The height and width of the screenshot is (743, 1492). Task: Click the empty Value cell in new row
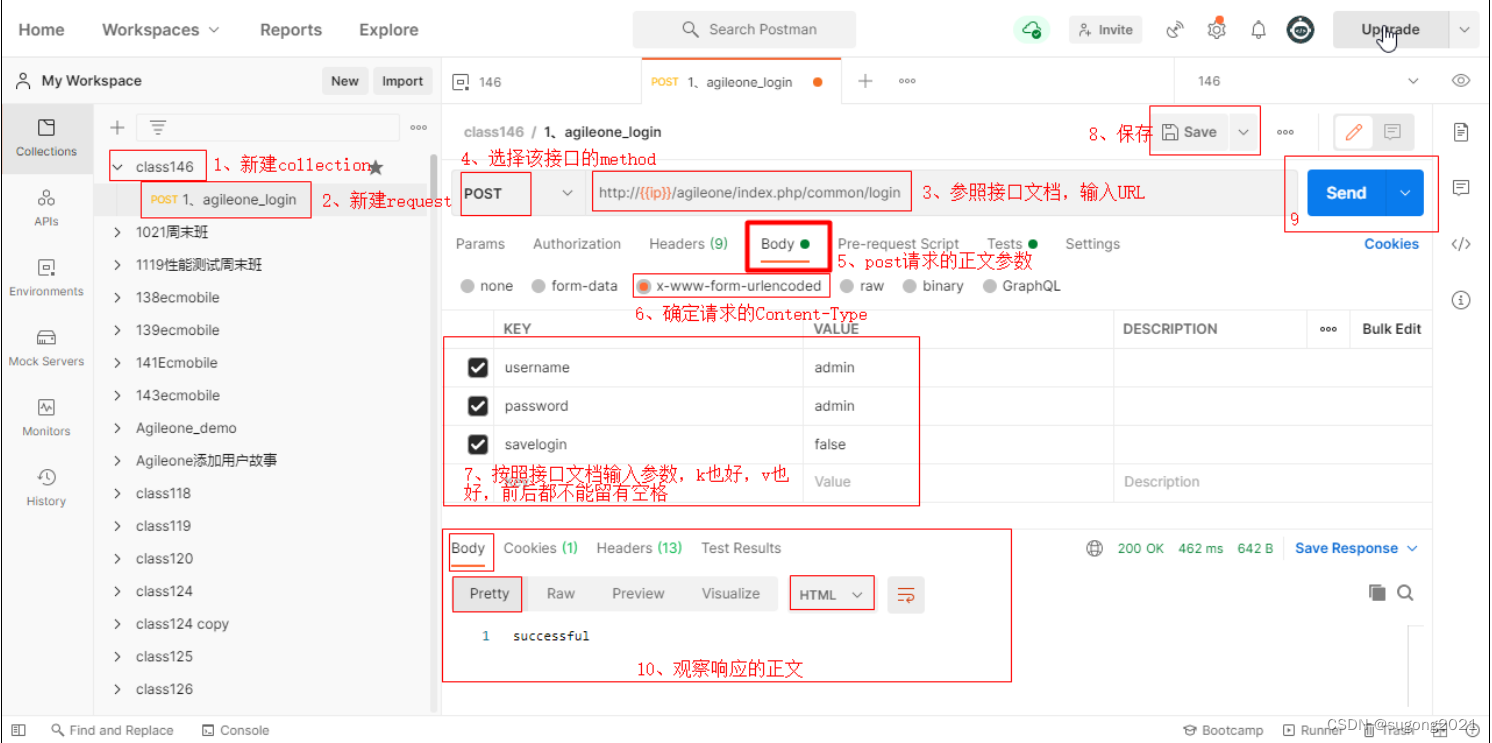coord(957,482)
